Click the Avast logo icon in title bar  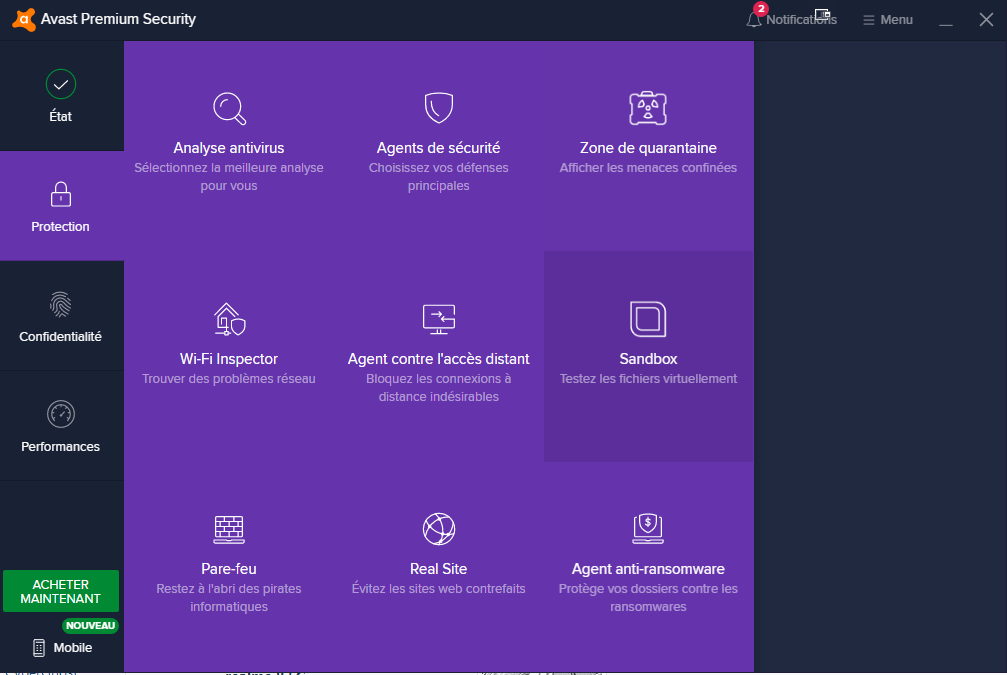click(x=24, y=19)
